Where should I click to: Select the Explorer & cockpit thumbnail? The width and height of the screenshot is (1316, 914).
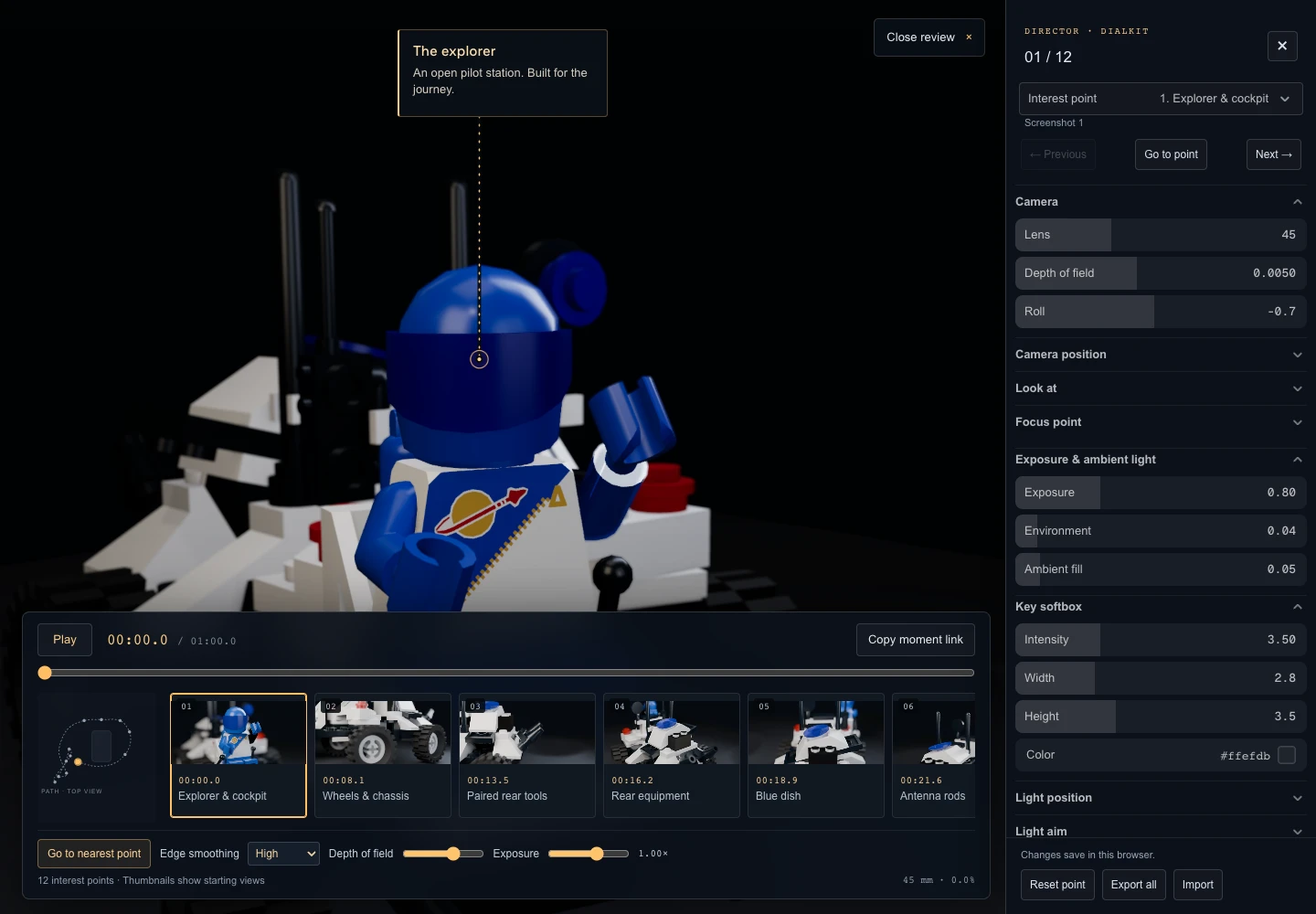pyautogui.click(x=239, y=756)
